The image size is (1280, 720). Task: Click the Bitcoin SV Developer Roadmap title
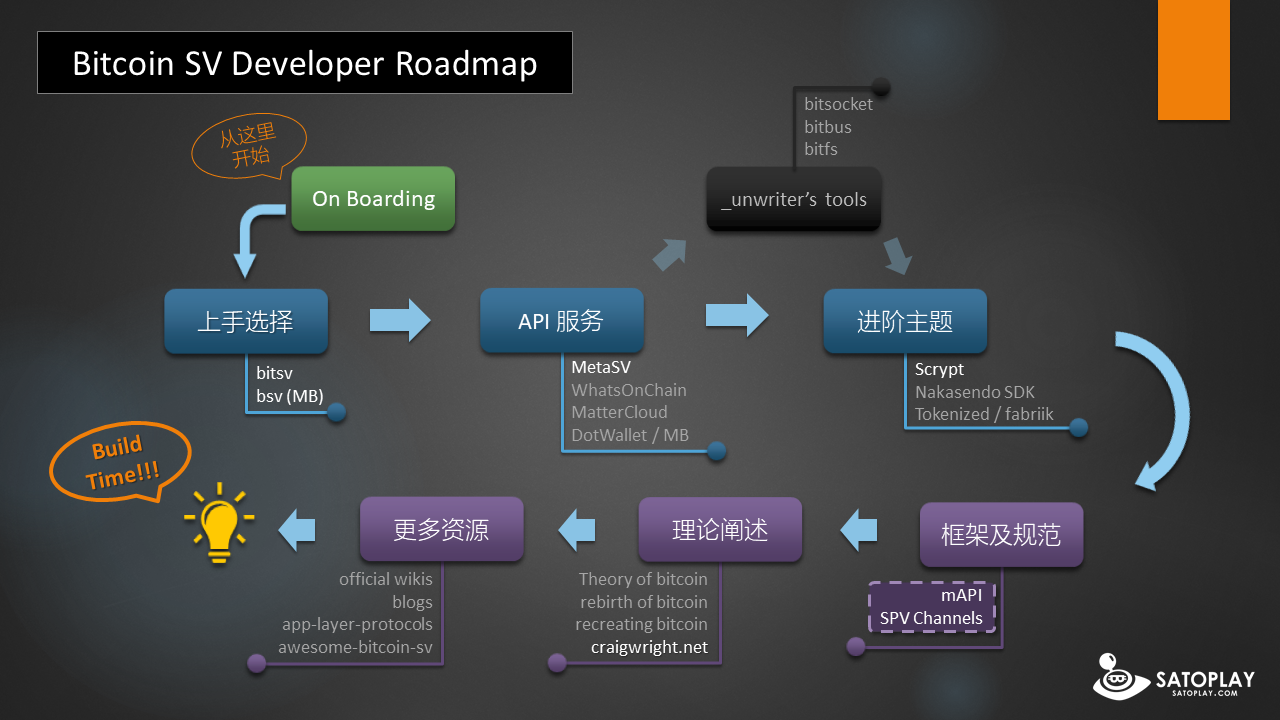pyautogui.click(x=305, y=63)
